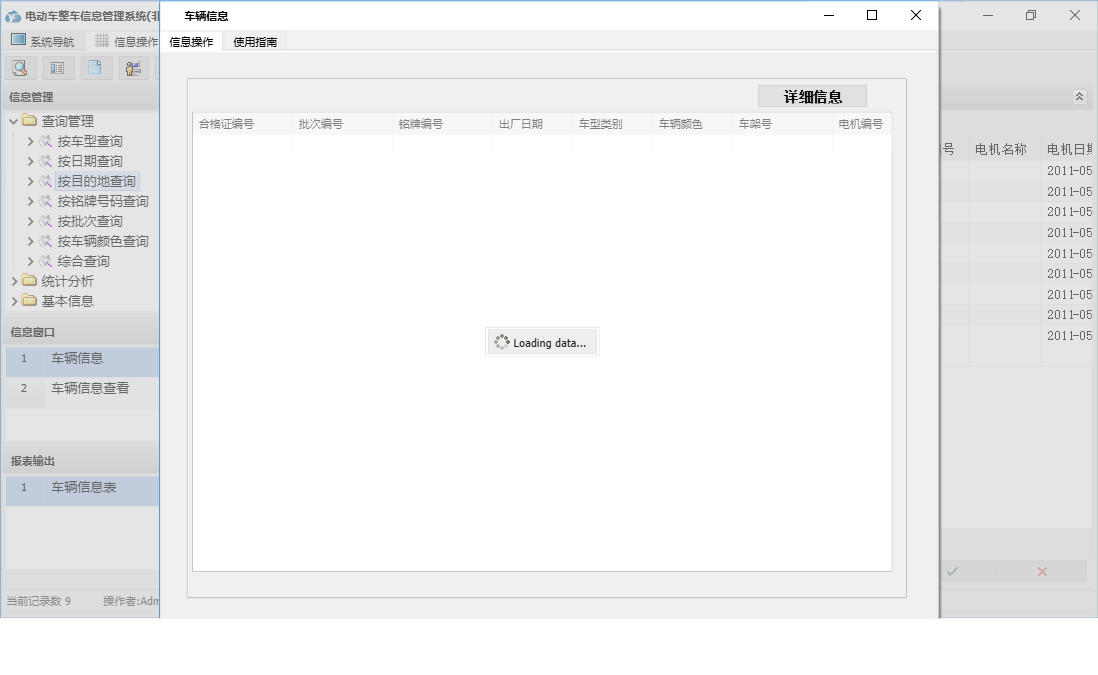Click the query icon beside 综合查询
1098x675 pixels.
46,260
